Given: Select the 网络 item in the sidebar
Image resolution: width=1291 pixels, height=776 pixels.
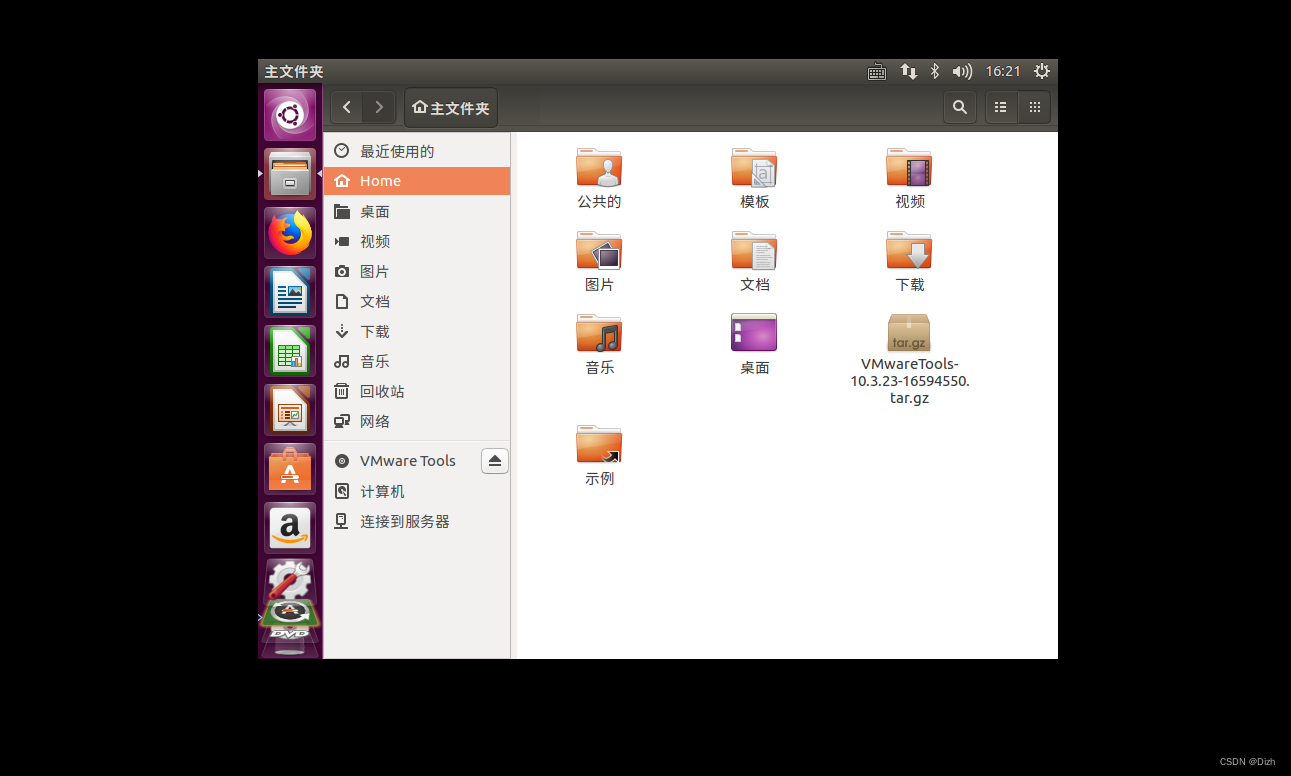Looking at the screenshot, I should point(375,421).
